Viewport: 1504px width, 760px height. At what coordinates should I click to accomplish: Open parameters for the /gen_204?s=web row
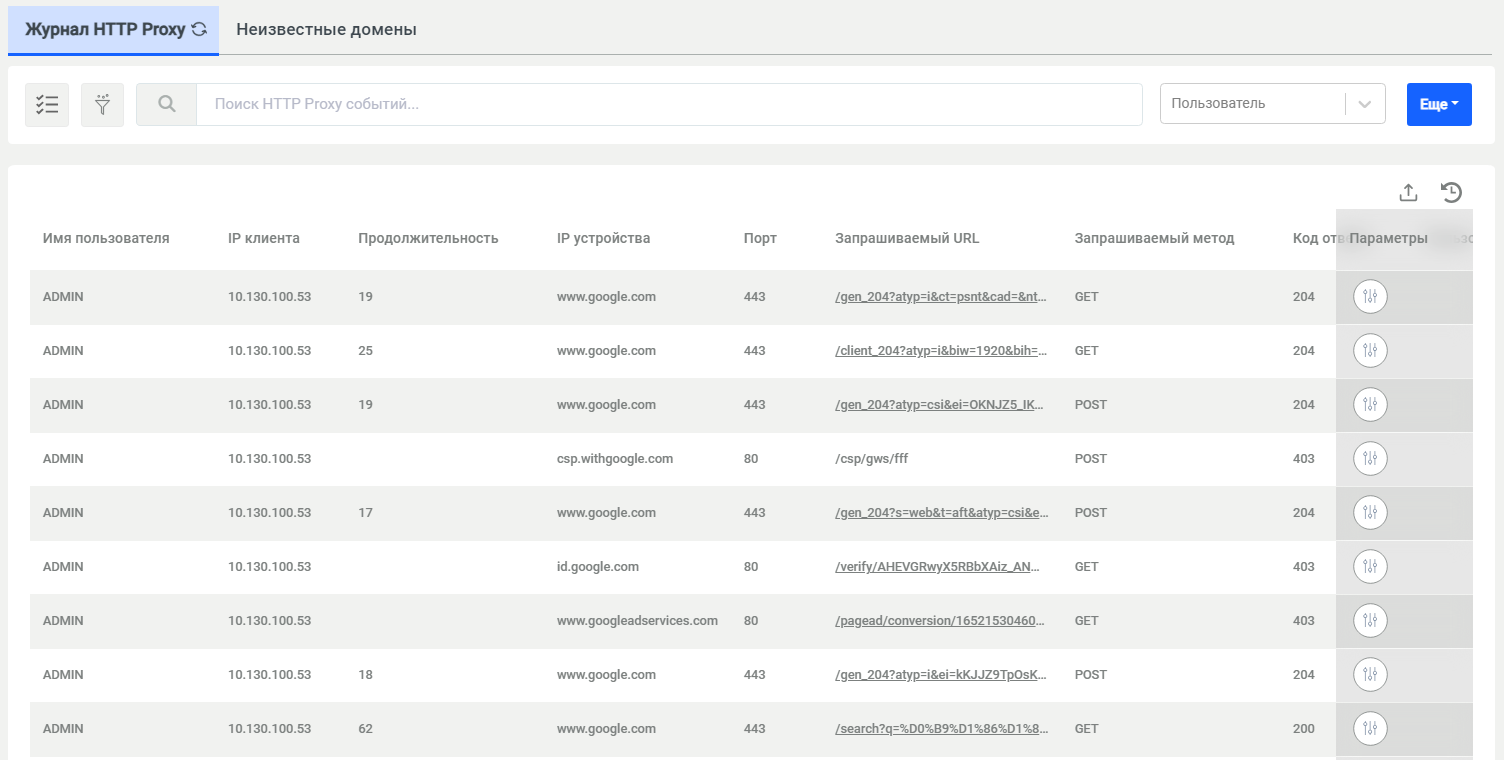1370,513
